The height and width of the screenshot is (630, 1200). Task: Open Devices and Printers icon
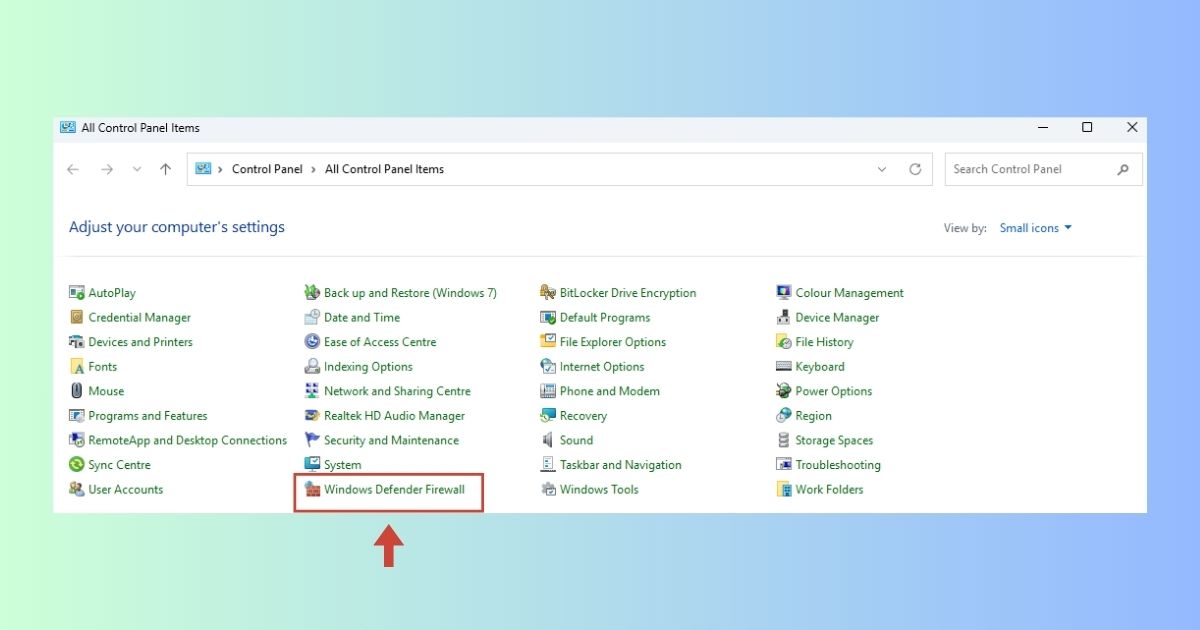(x=76, y=342)
